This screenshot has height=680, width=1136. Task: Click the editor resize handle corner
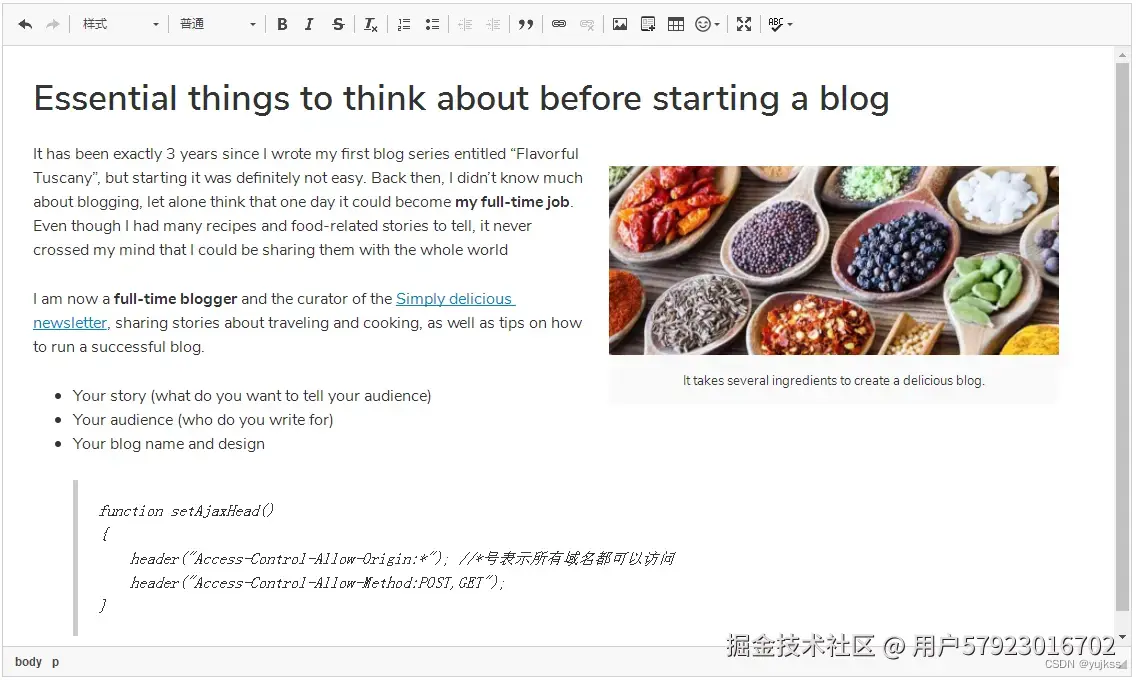(1123, 664)
